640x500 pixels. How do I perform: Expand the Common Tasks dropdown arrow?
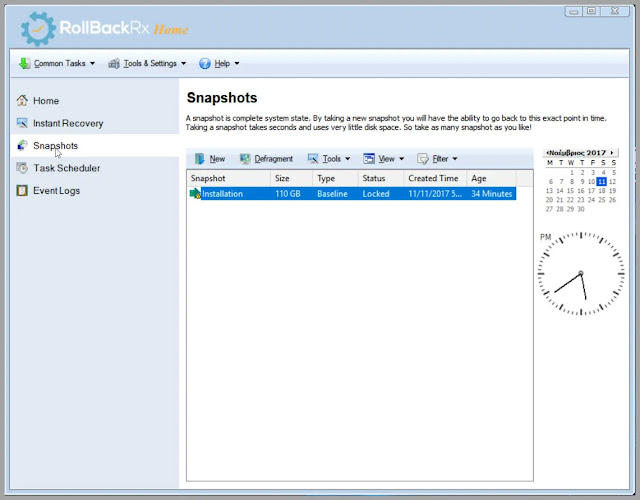tap(92, 64)
